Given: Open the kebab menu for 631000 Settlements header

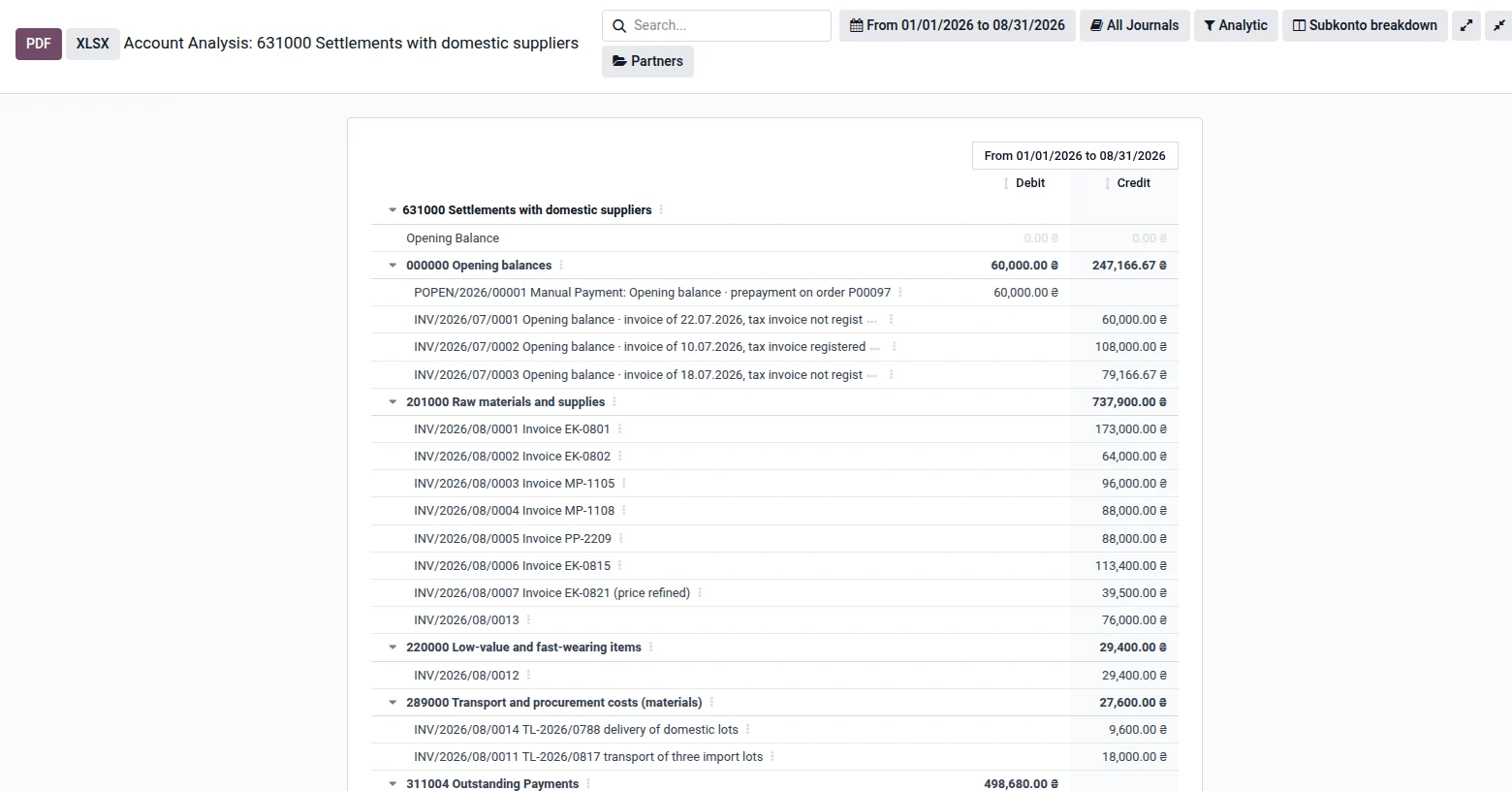Looking at the screenshot, I should tap(661, 209).
